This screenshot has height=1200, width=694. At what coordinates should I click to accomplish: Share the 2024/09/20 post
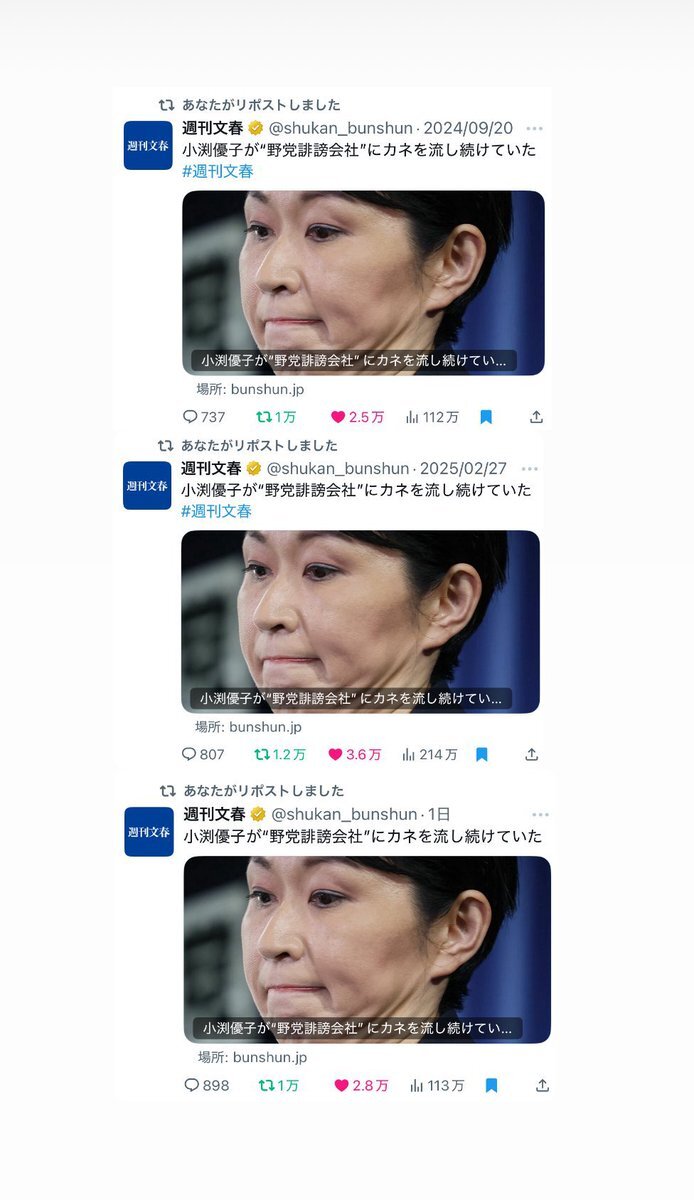[x=536, y=417]
